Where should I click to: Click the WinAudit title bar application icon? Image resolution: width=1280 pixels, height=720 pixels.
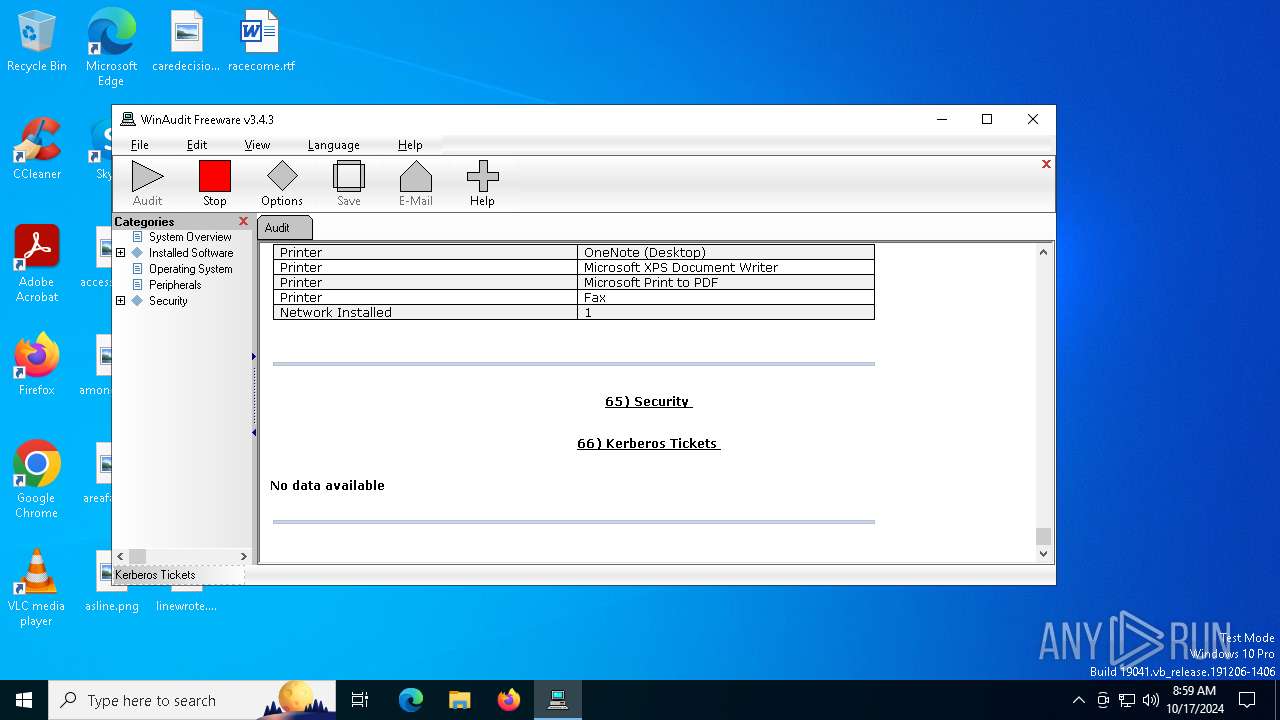[128, 119]
